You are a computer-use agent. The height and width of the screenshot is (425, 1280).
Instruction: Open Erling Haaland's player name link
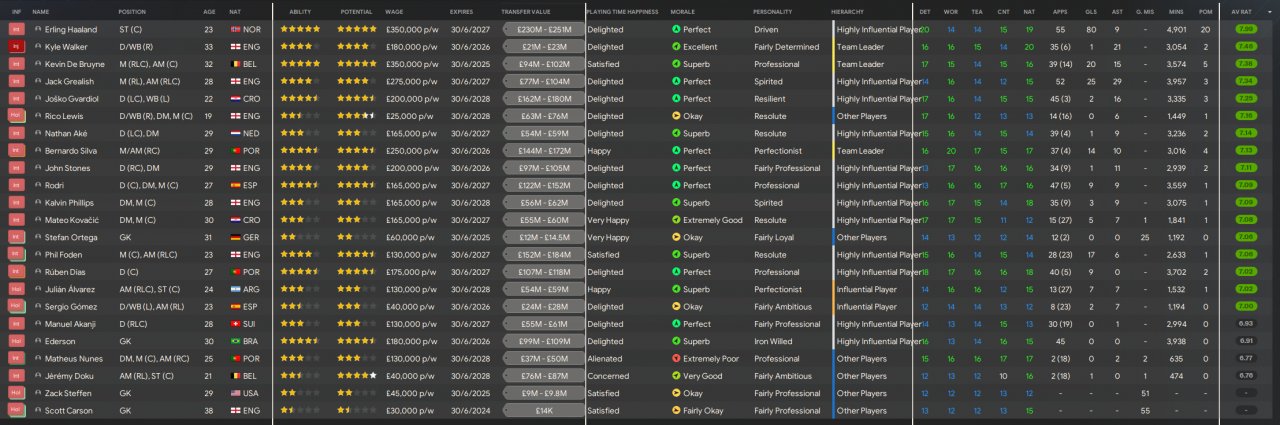click(72, 30)
